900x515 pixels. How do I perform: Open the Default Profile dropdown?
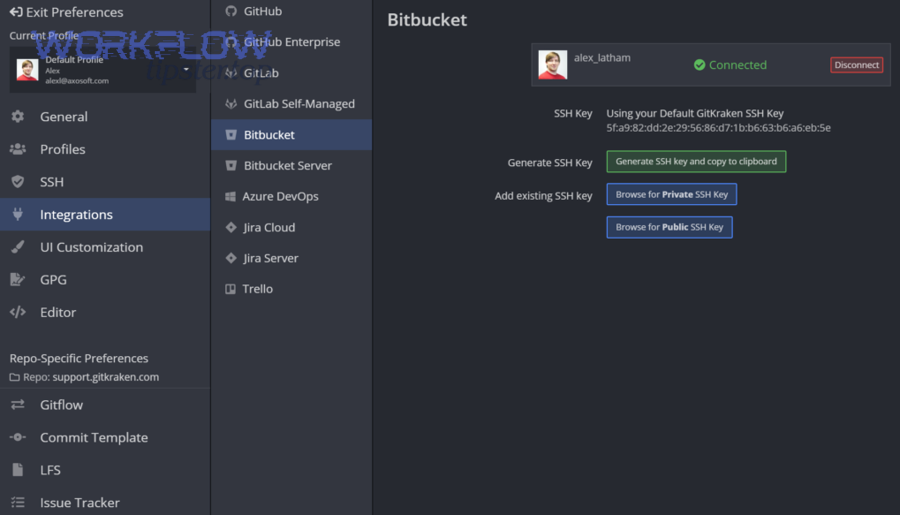186,69
